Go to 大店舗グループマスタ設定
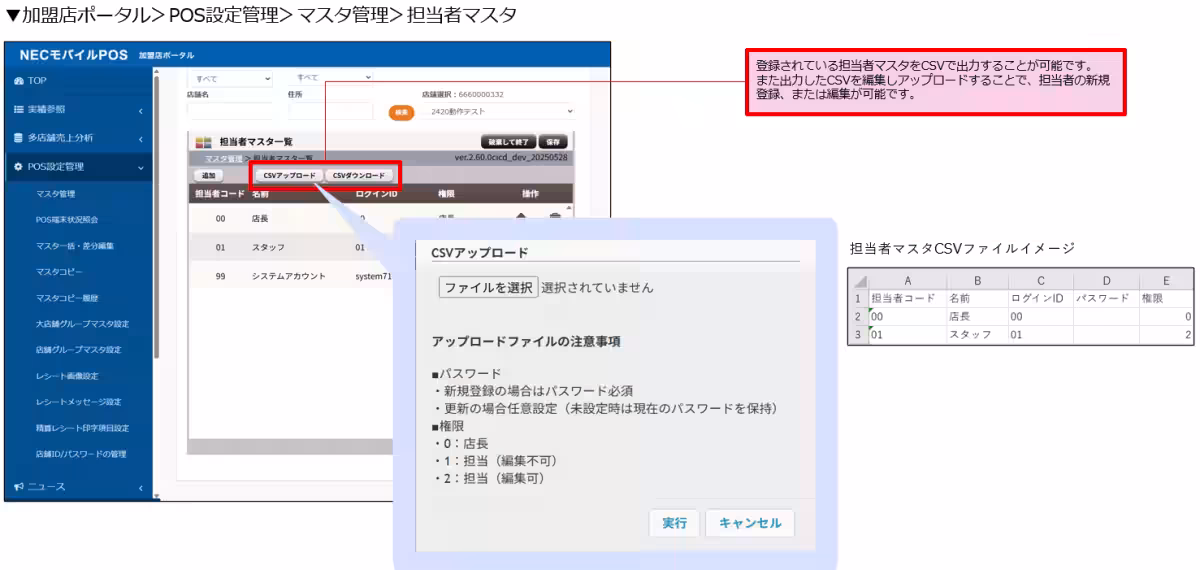 (x=82, y=324)
